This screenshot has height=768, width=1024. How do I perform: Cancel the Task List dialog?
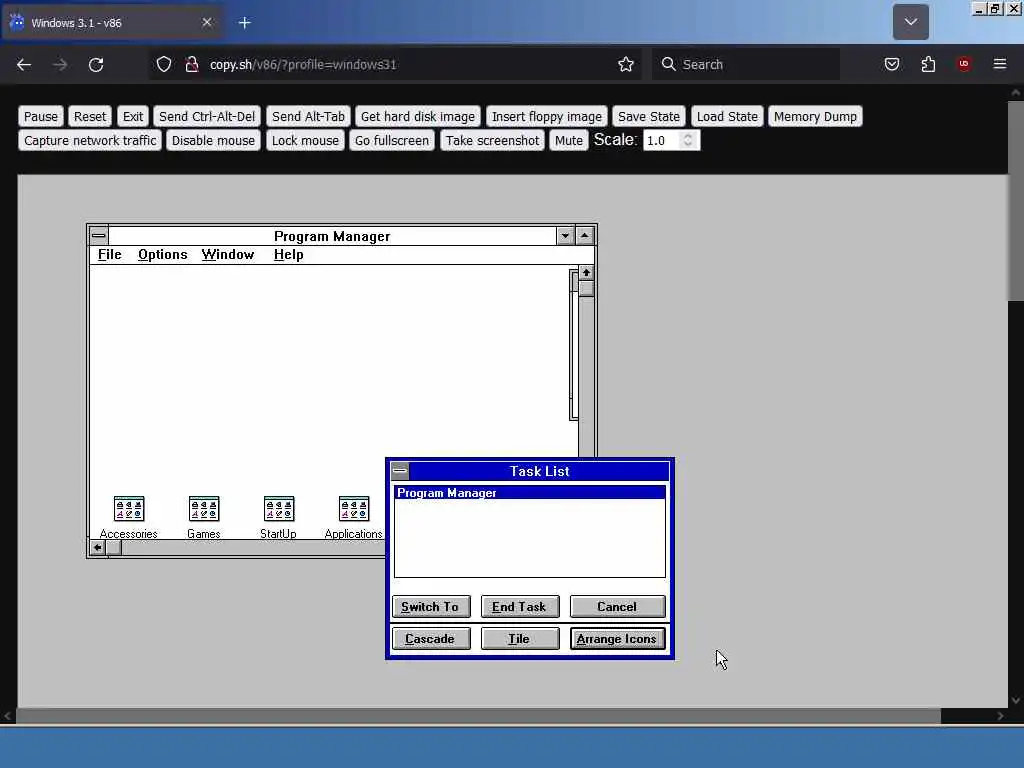pos(617,607)
